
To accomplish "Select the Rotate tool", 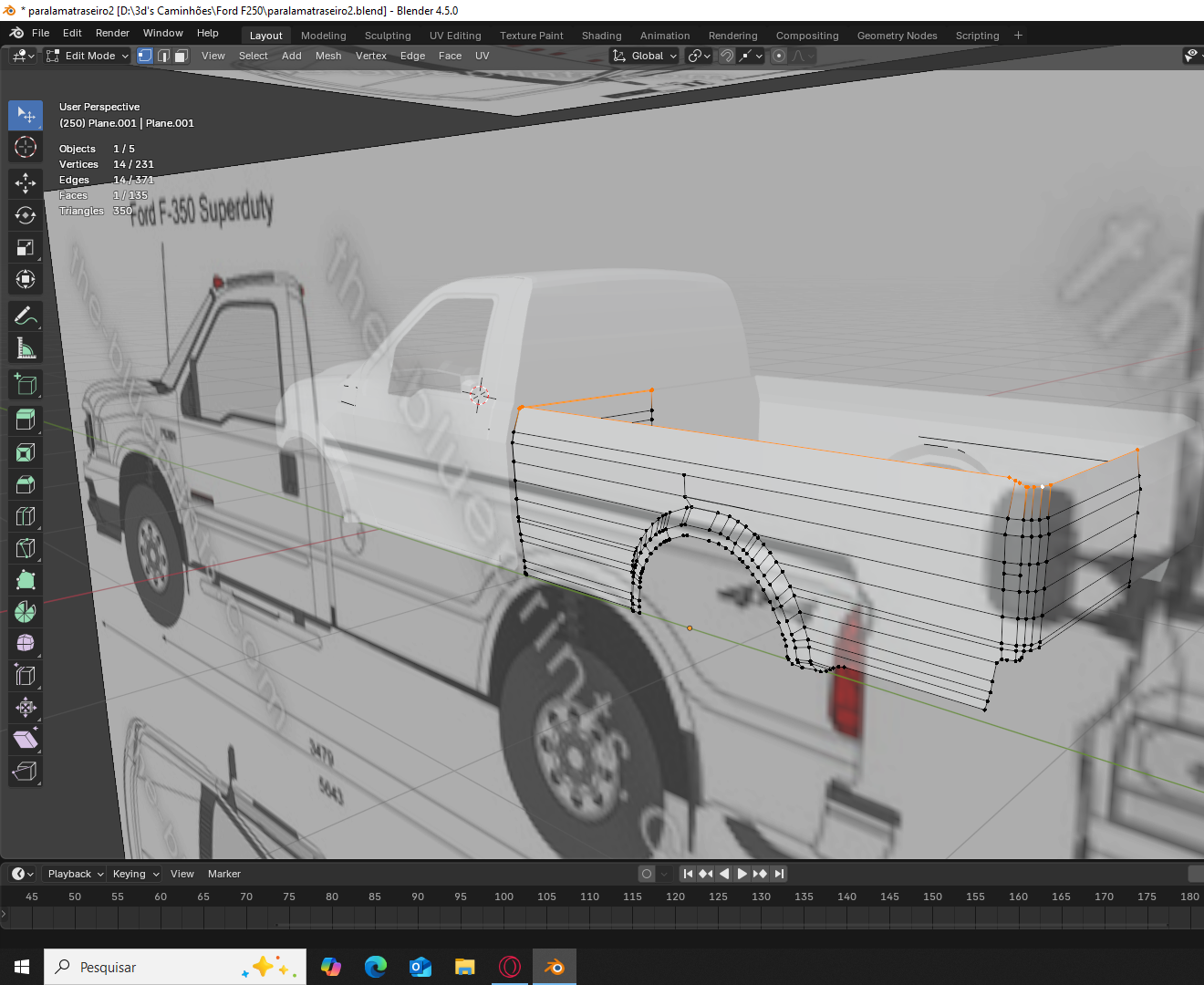I will (x=26, y=215).
